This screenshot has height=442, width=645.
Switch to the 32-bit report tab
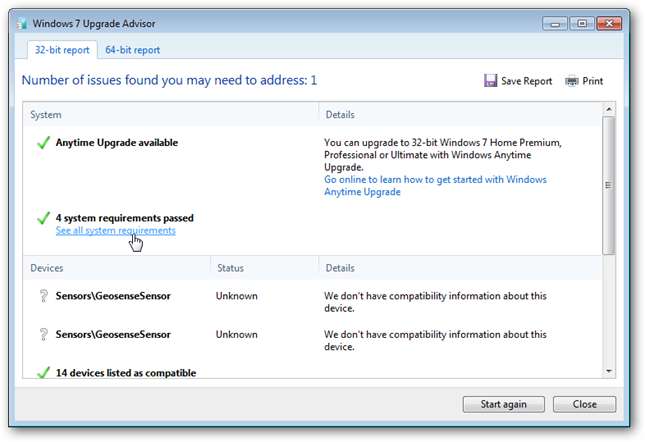coord(62,50)
